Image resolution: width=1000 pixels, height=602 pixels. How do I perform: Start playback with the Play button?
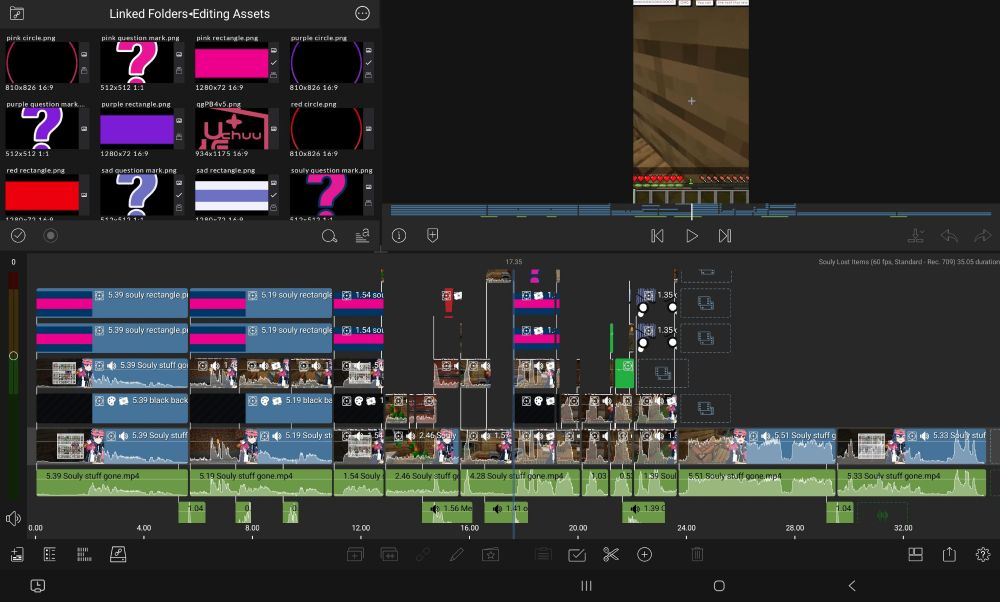(x=691, y=236)
